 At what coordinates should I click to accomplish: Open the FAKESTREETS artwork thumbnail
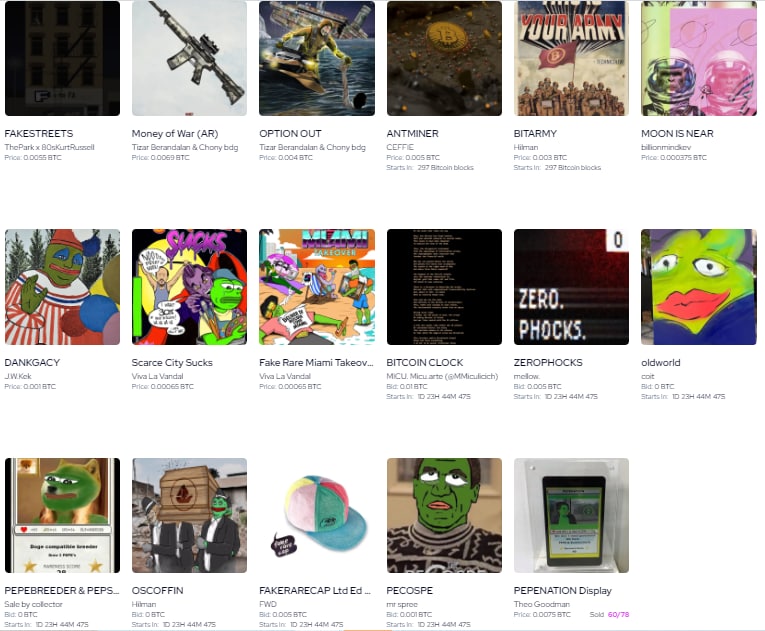[62, 58]
